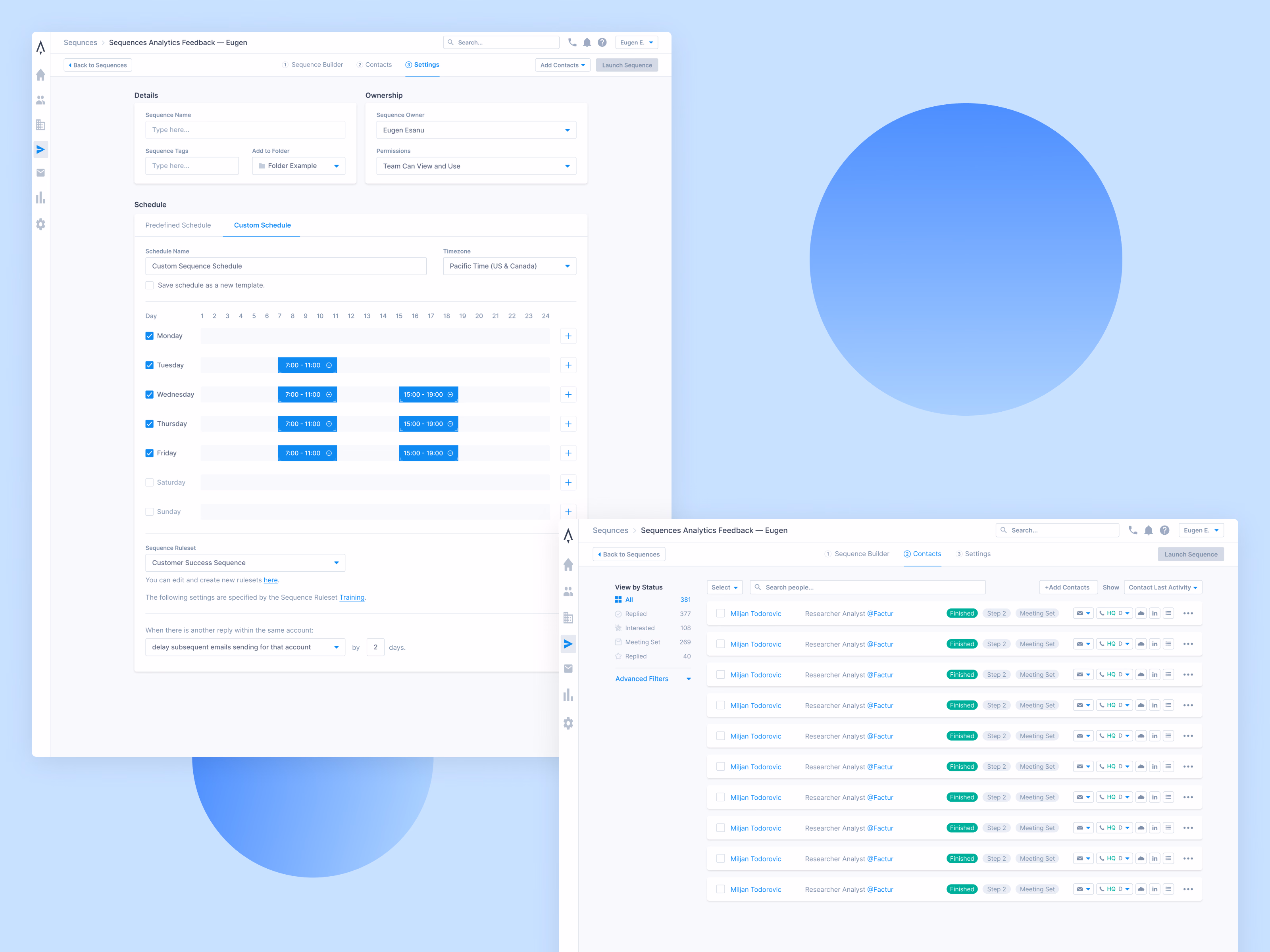Add time slot plus button for Saturday
Viewport: 1270px width, 952px height.
coord(568,482)
